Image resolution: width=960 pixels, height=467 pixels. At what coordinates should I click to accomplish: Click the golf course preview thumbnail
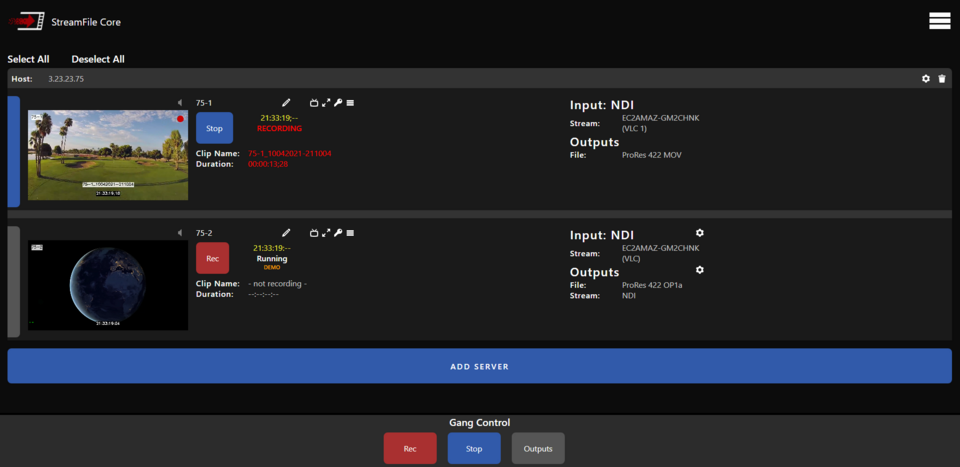coord(107,155)
